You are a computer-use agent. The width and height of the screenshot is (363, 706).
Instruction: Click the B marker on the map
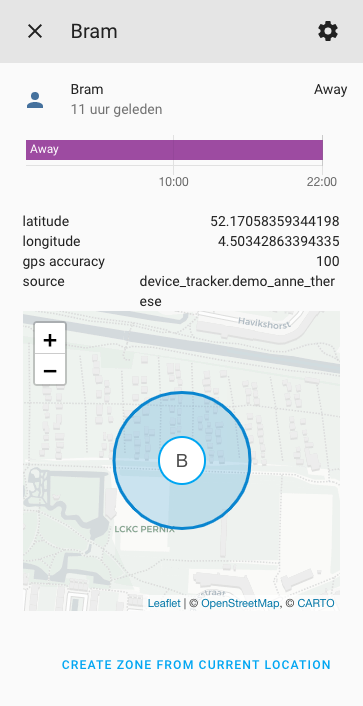pos(182,460)
